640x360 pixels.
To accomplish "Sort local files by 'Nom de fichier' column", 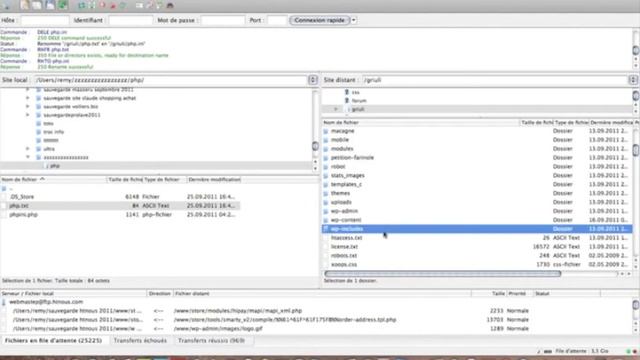I will coord(53,180).
